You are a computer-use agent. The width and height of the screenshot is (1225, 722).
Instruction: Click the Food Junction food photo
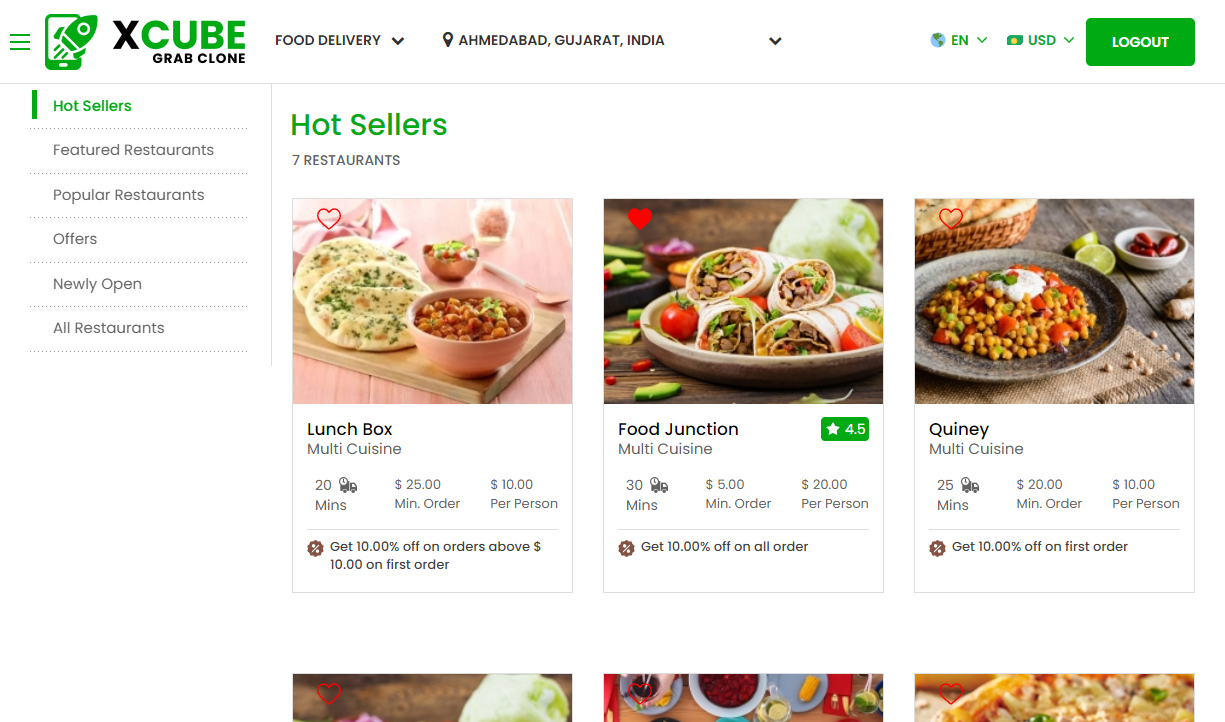tap(743, 301)
